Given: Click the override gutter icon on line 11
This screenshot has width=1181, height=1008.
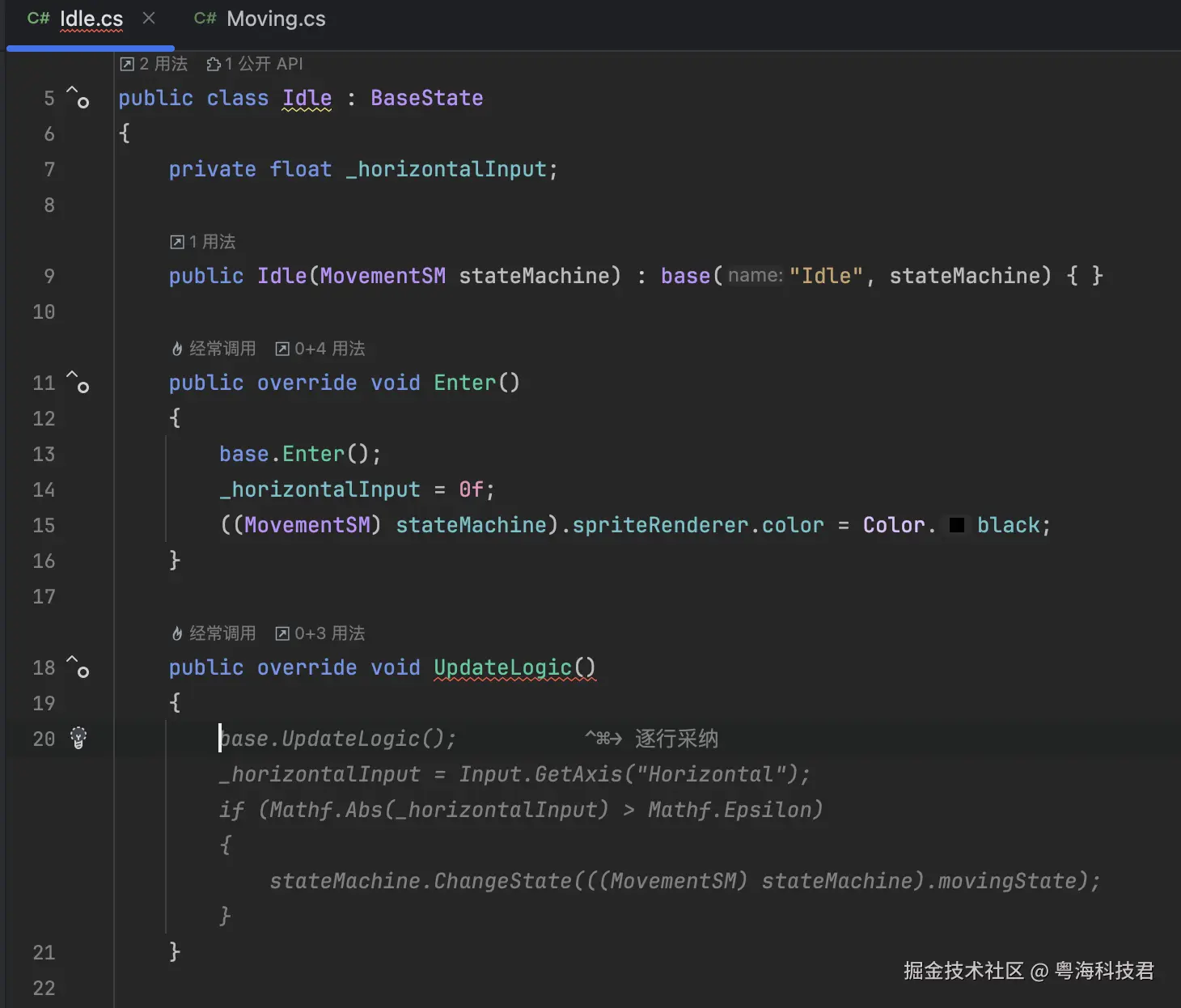Looking at the screenshot, I should (x=78, y=382).
